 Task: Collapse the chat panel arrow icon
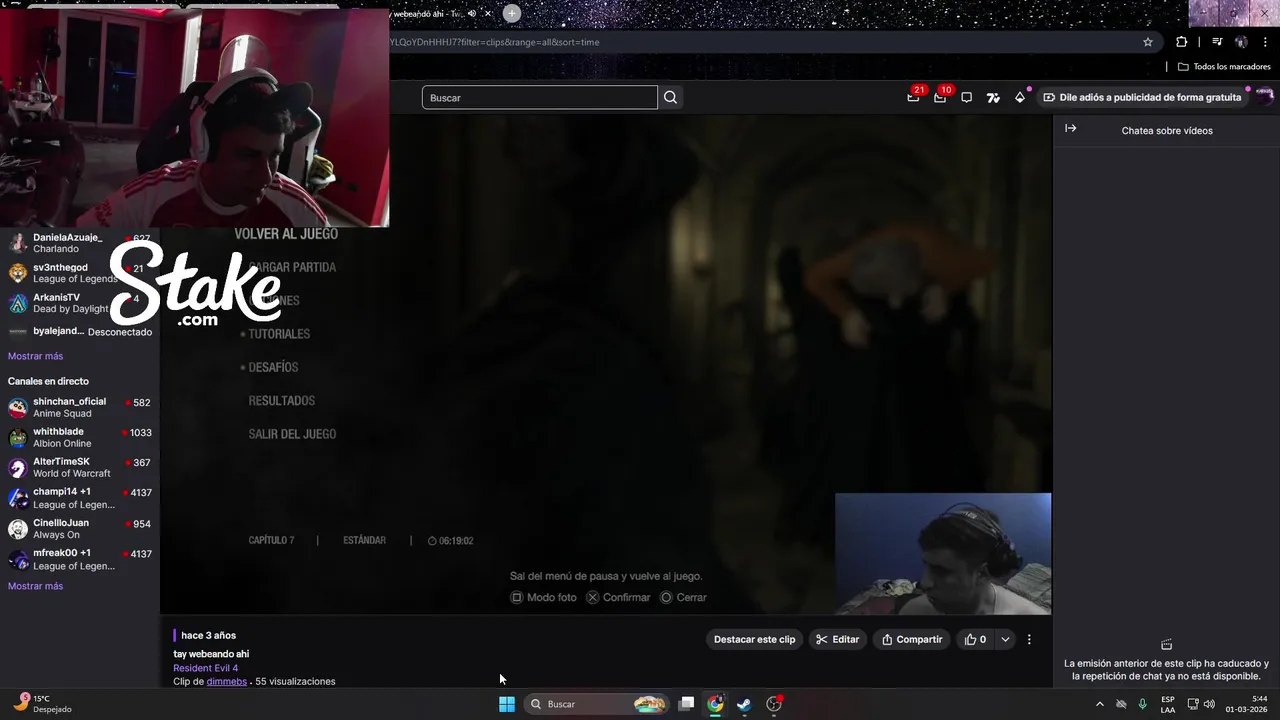(1070, 128)
